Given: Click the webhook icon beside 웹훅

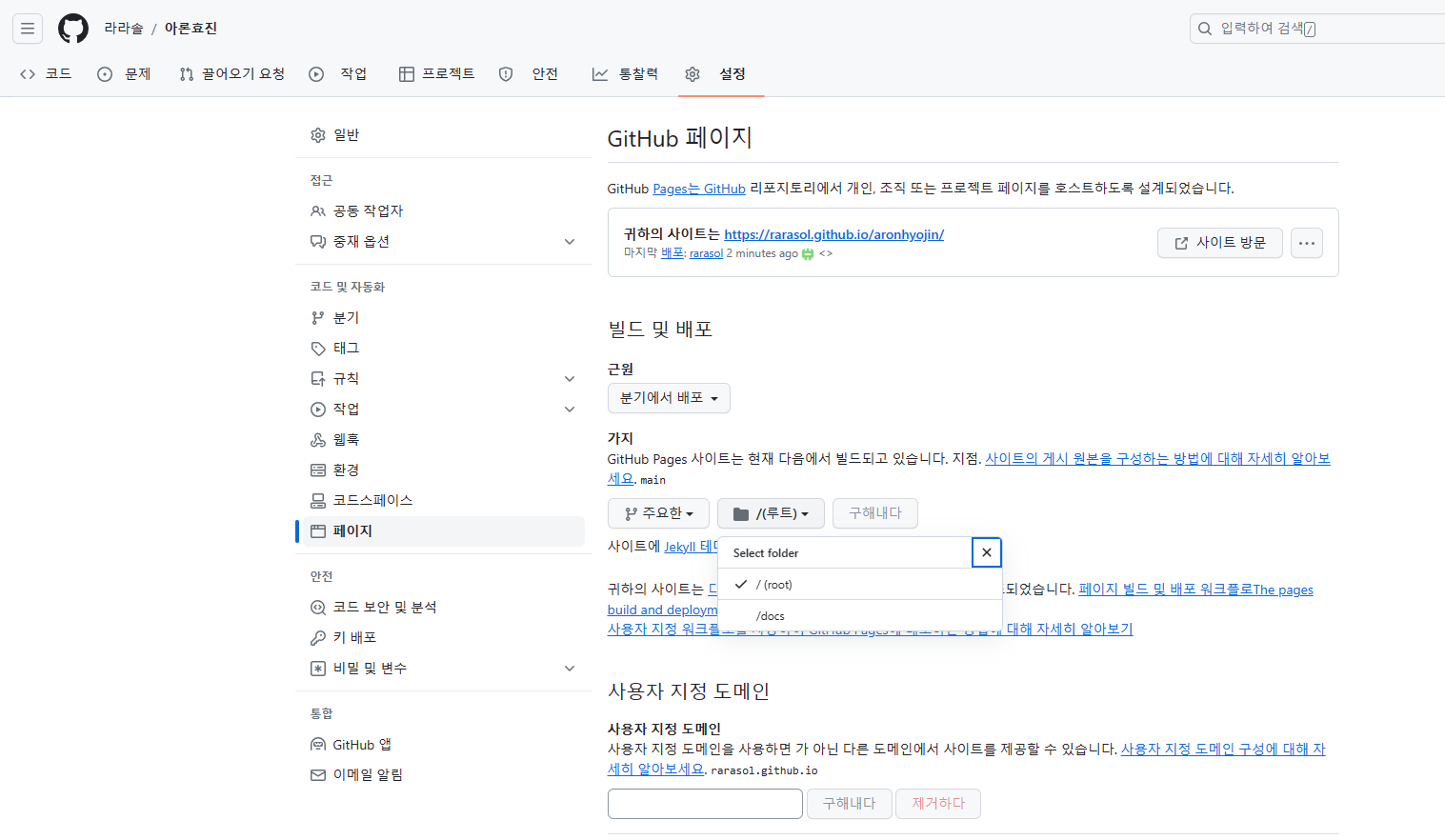Looking at the screenshot, I should point(318,440).
